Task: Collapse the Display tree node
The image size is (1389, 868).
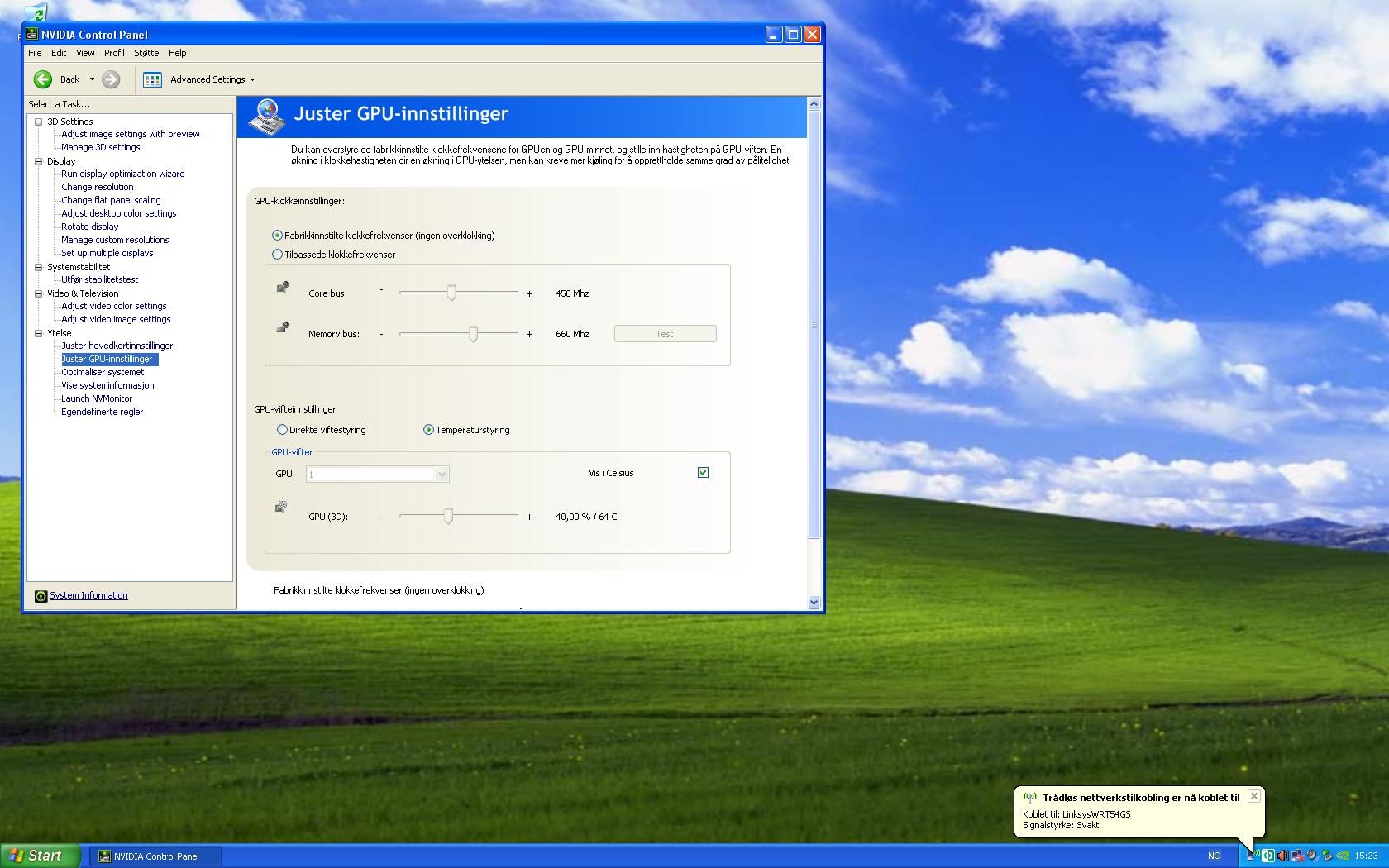Action: coord(38,161)
